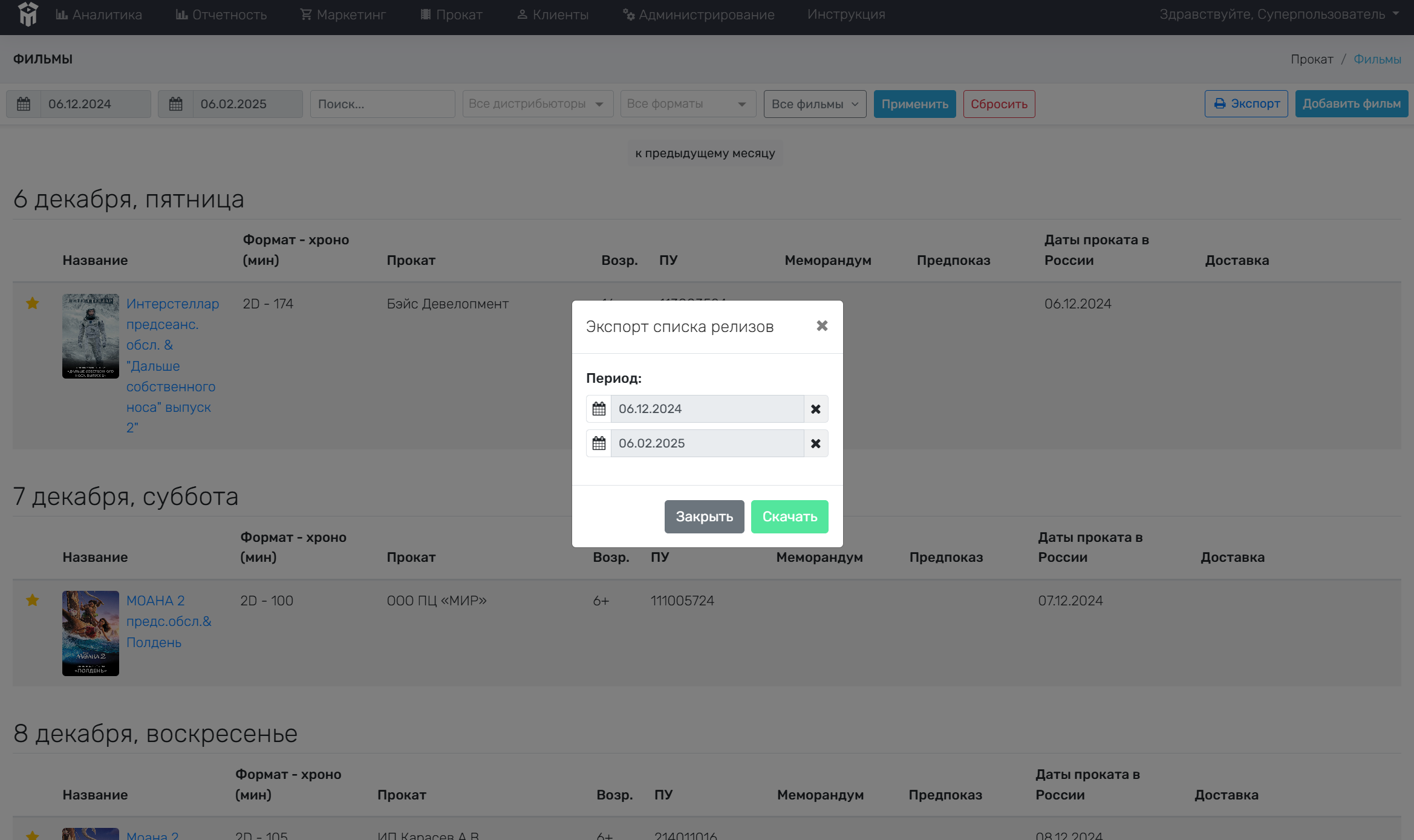This screenshot has height=840, width=1414.
Task: Click release date 06.12.2024 in Интерстеллар row
Action: [x=1078, y=304]
